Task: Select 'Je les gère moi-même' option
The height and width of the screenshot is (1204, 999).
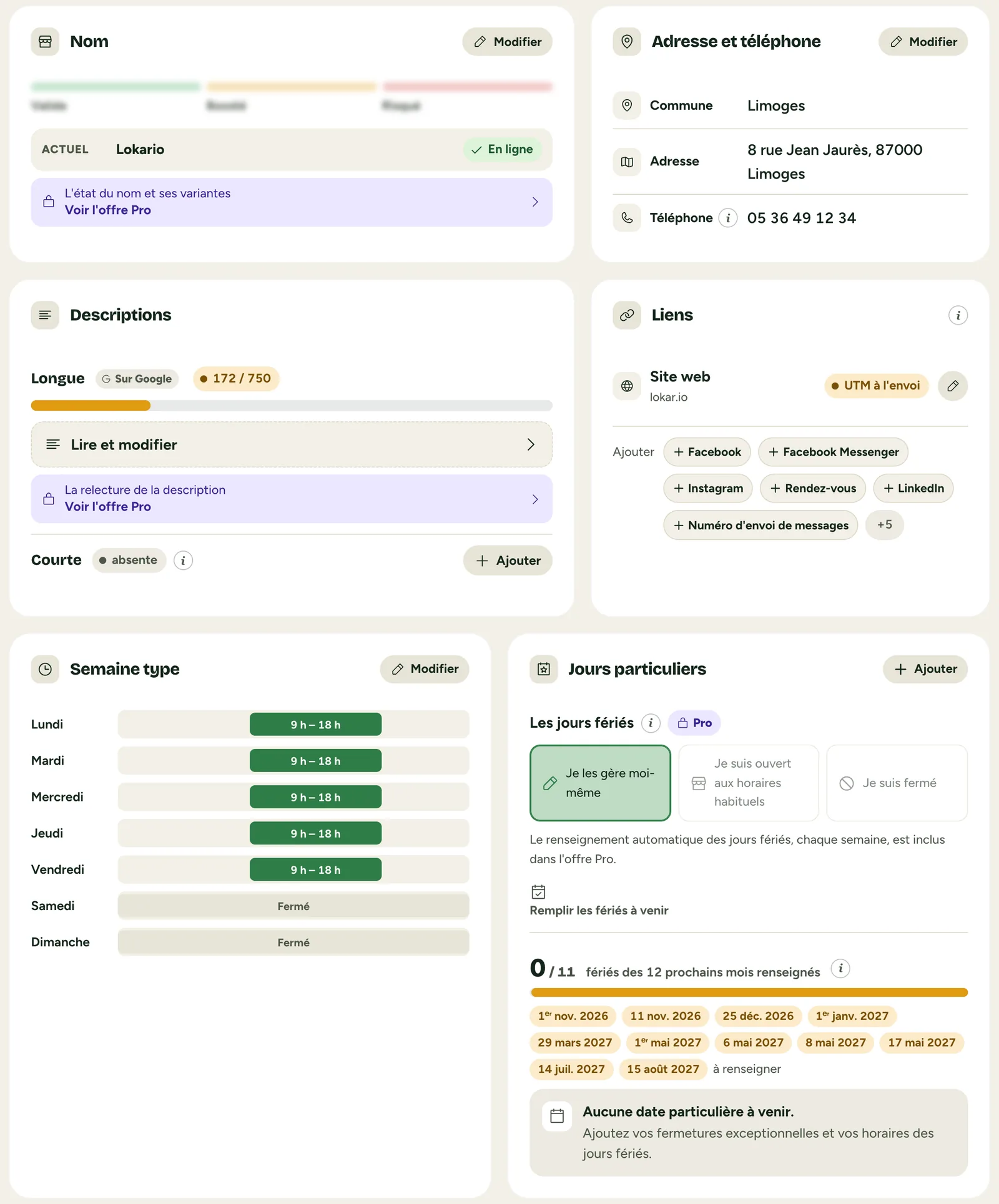Action: [x=600, y=783]
